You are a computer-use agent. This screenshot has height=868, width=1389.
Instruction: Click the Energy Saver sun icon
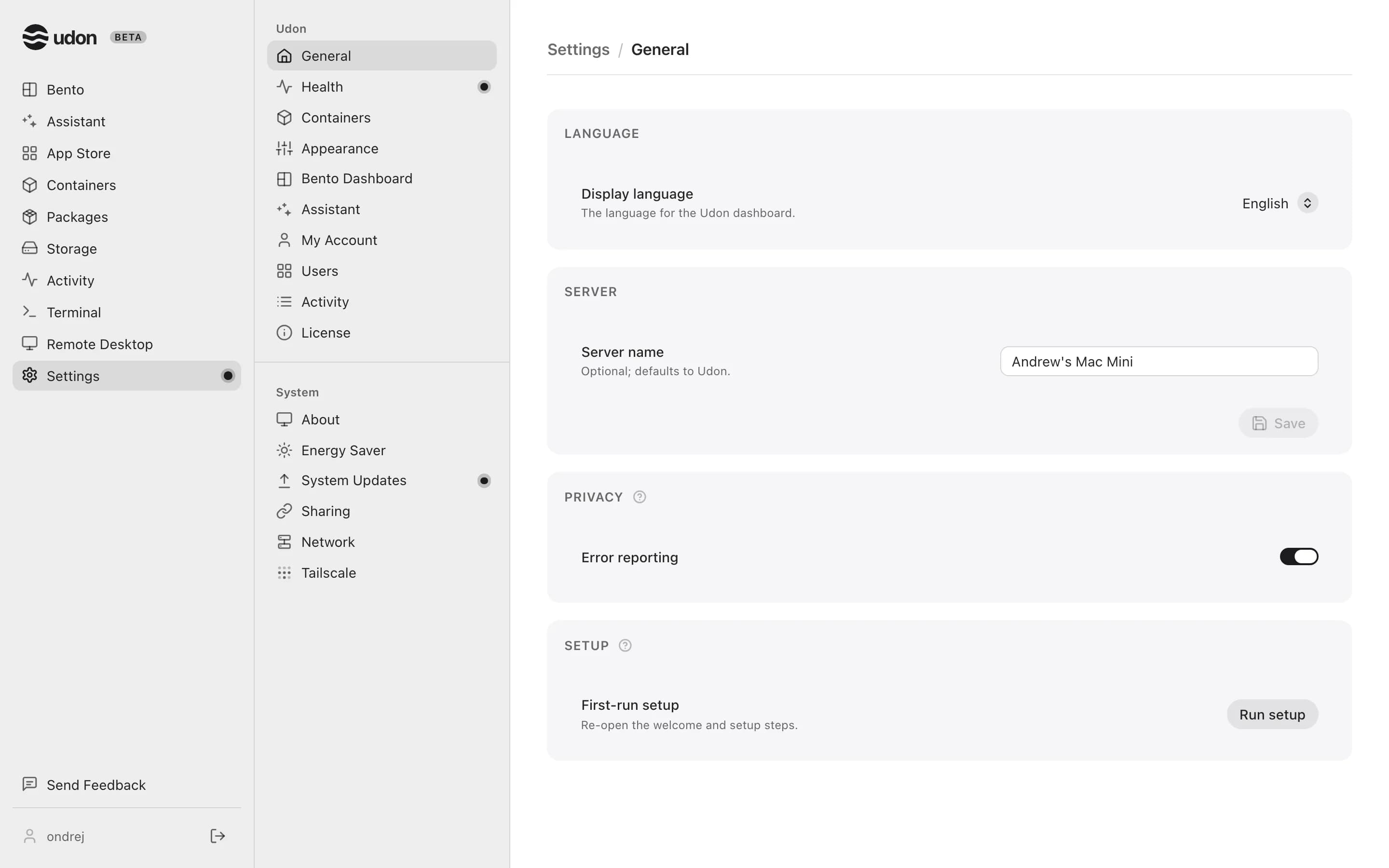284,450
